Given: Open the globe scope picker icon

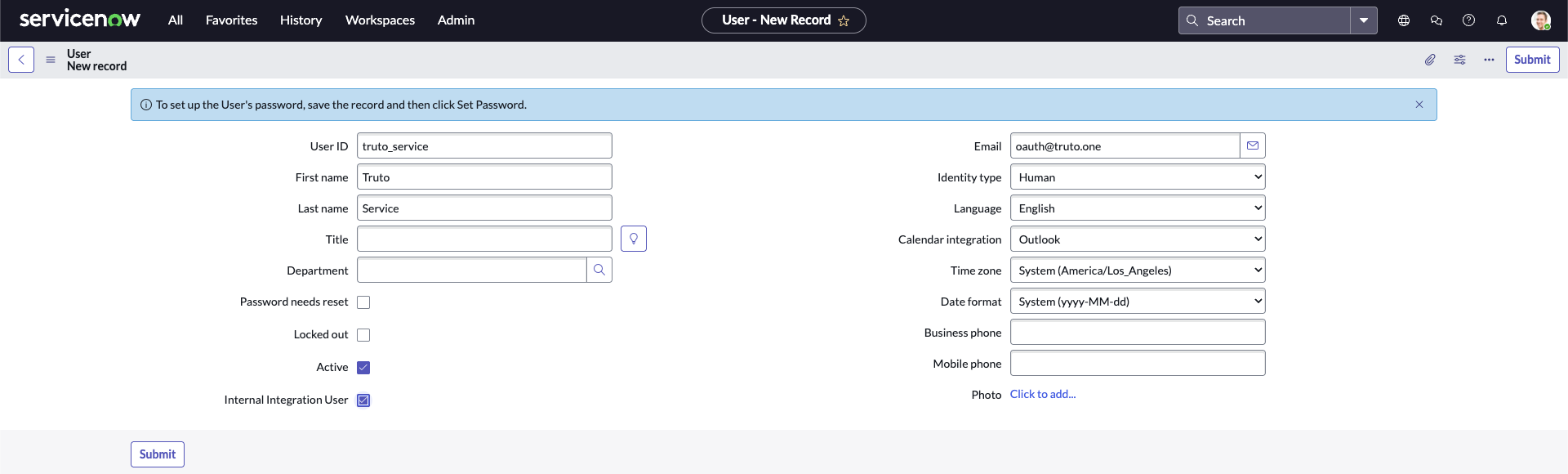Looking at the screenshot, I should 1404,20.
